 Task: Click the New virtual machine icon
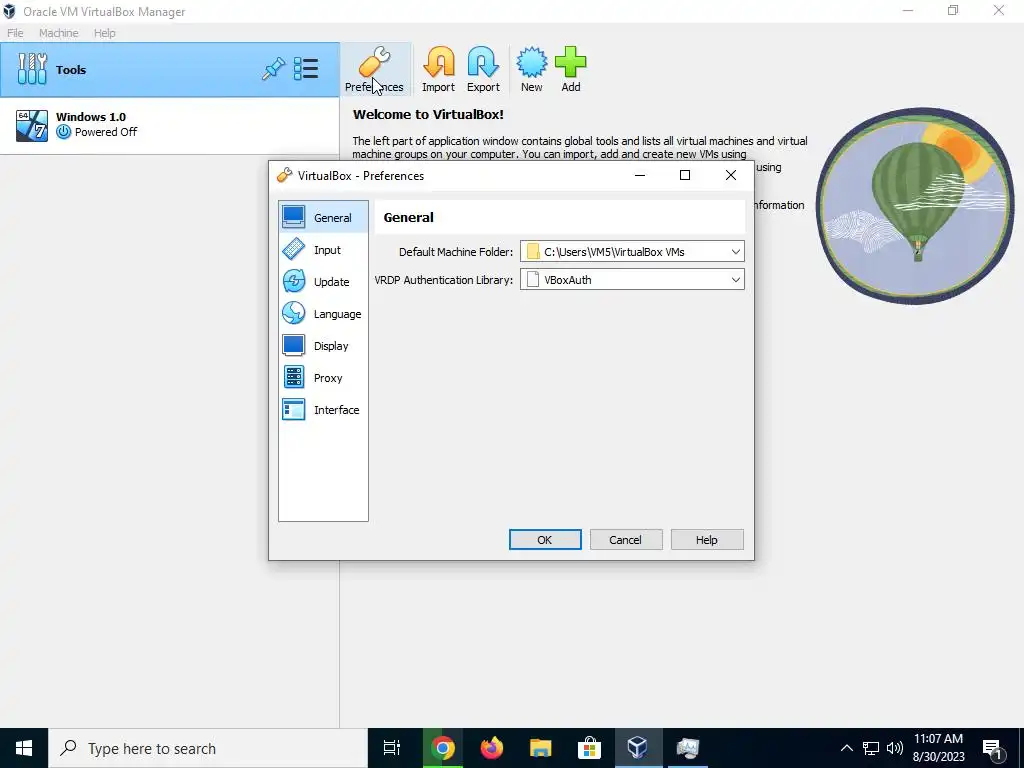[532, 62]
